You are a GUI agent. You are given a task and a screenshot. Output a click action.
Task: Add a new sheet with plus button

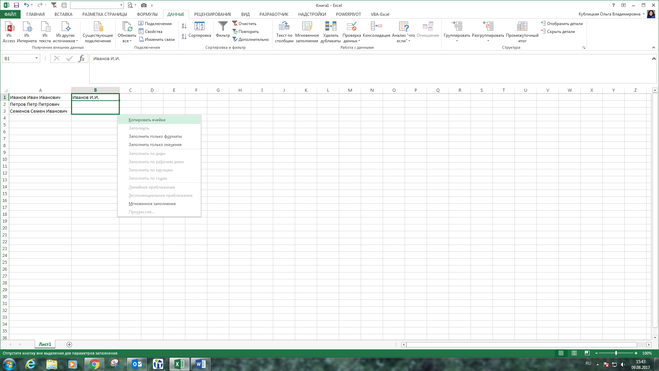pos(69,345)
